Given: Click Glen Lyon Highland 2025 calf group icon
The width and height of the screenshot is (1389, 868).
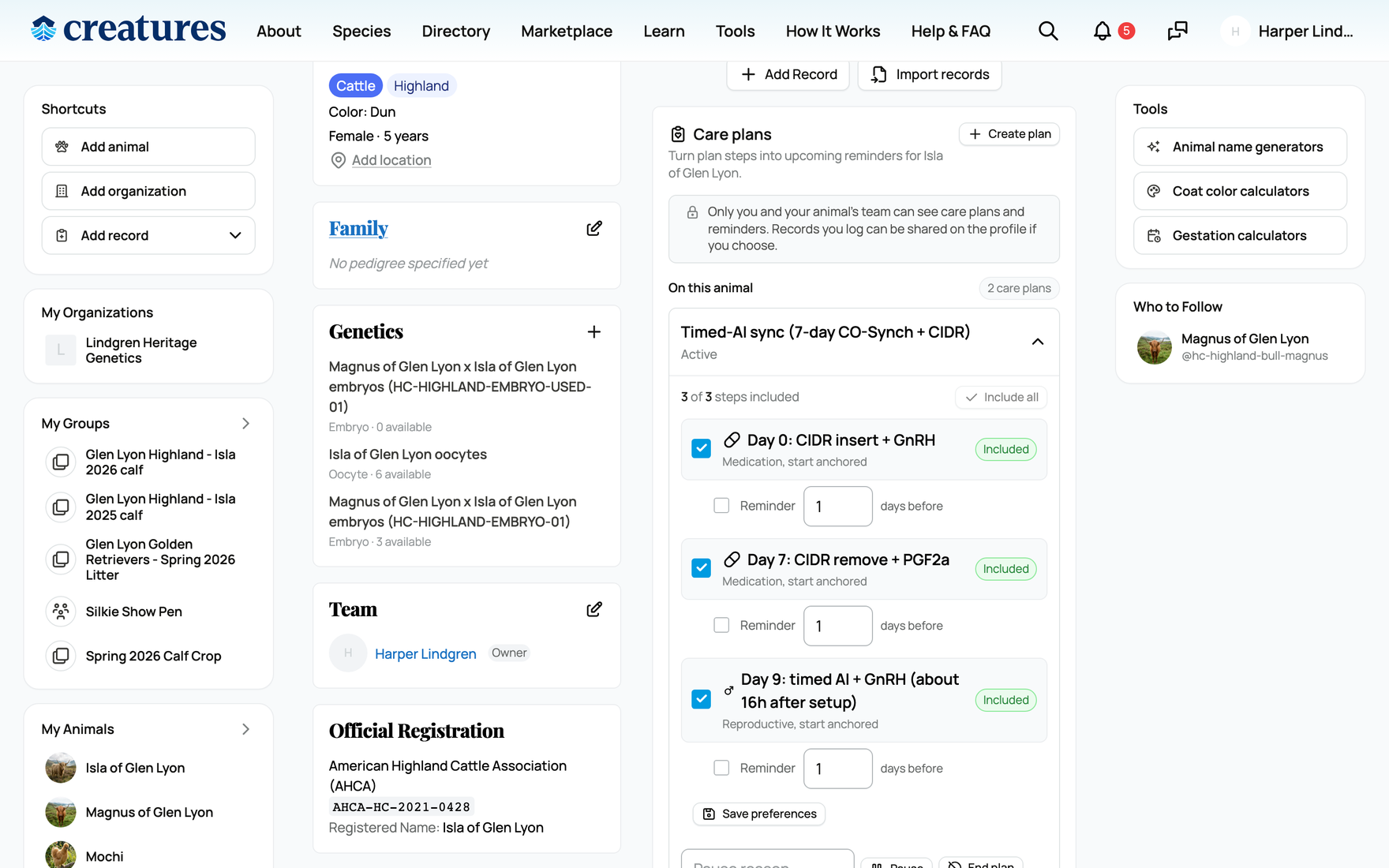Looking at the screenshot, I should (x=61, y=507).
